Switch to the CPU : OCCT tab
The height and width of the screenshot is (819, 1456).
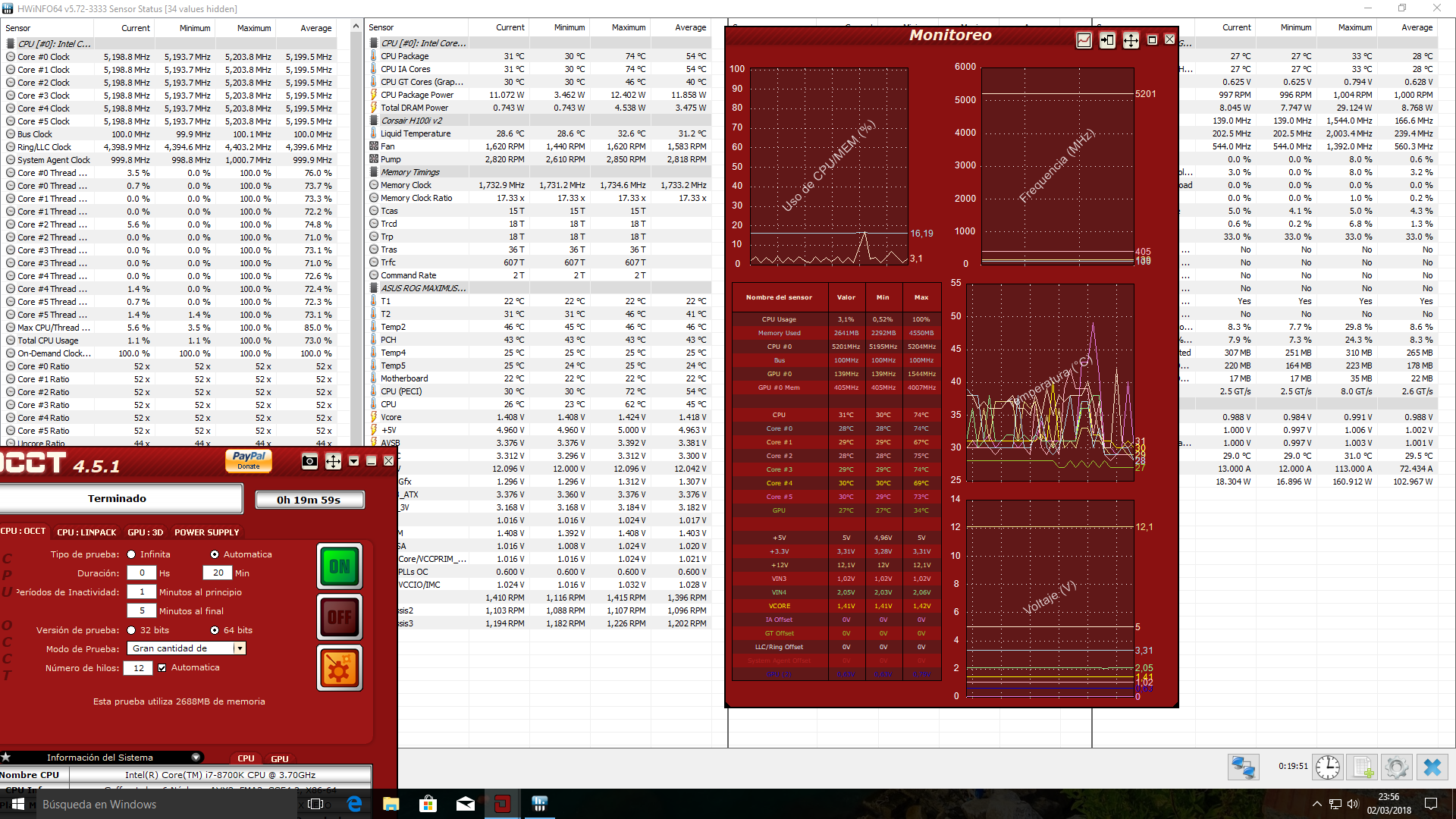(x=24, y=532)
